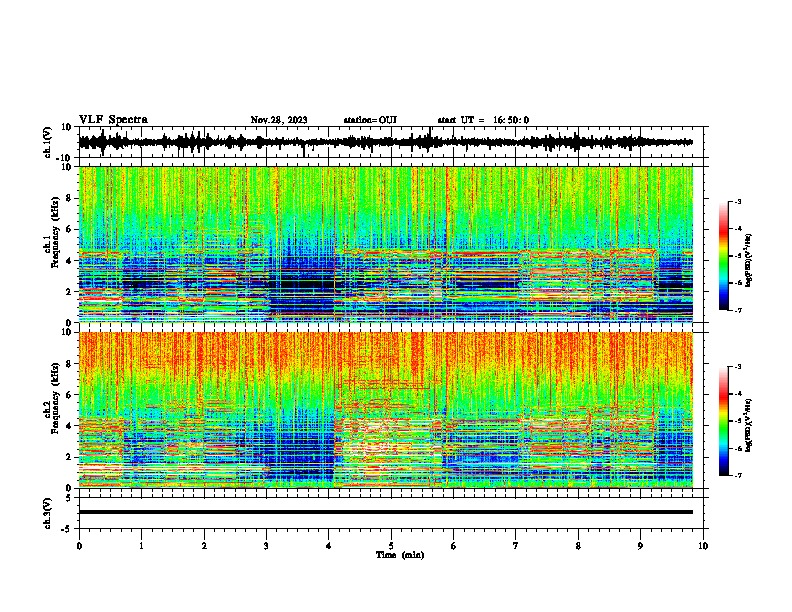
Task: Click the "-7" label on ch.2 color bar
Action: point(738,475)
